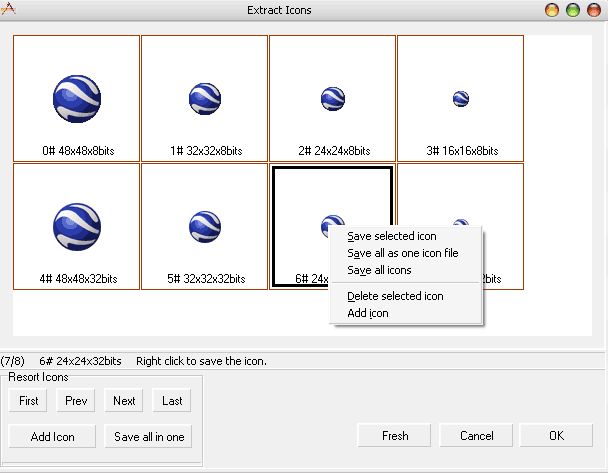Image resolution: width=608 pixels, height=473 pixels.
Task: Click the Cancel button
Action: [476, 435]
